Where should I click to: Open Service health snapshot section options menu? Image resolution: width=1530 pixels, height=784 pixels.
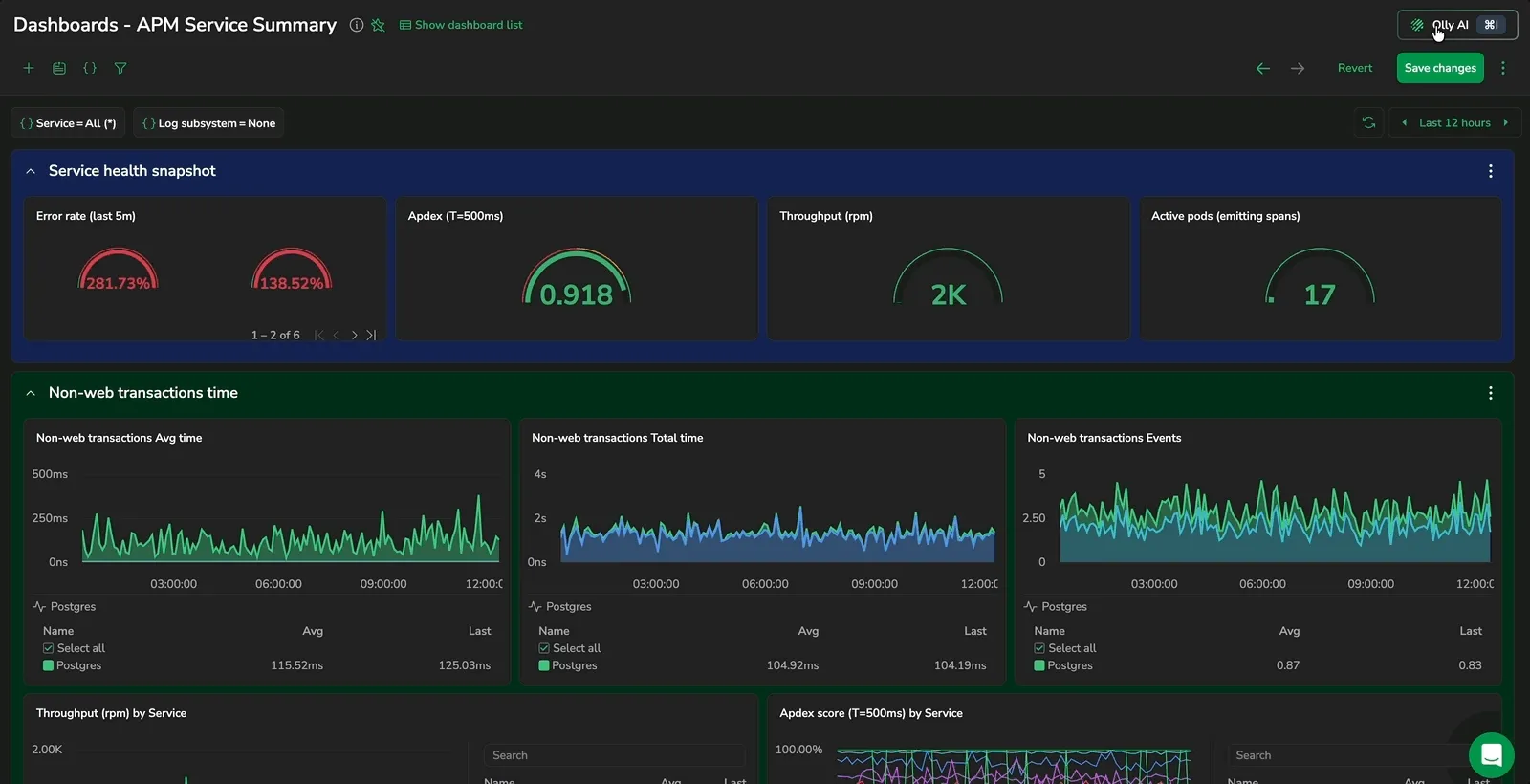click(x=1491, y=171)
